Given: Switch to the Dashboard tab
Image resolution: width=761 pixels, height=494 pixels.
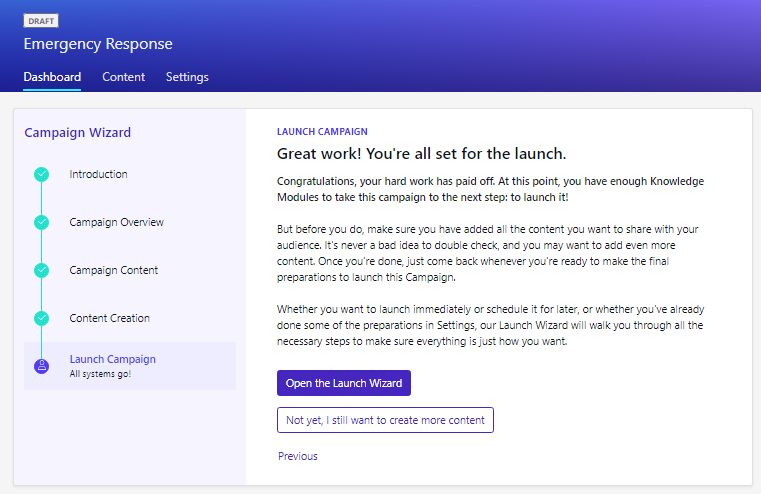Looking at the screenshot, I should (x=52, y=77).
